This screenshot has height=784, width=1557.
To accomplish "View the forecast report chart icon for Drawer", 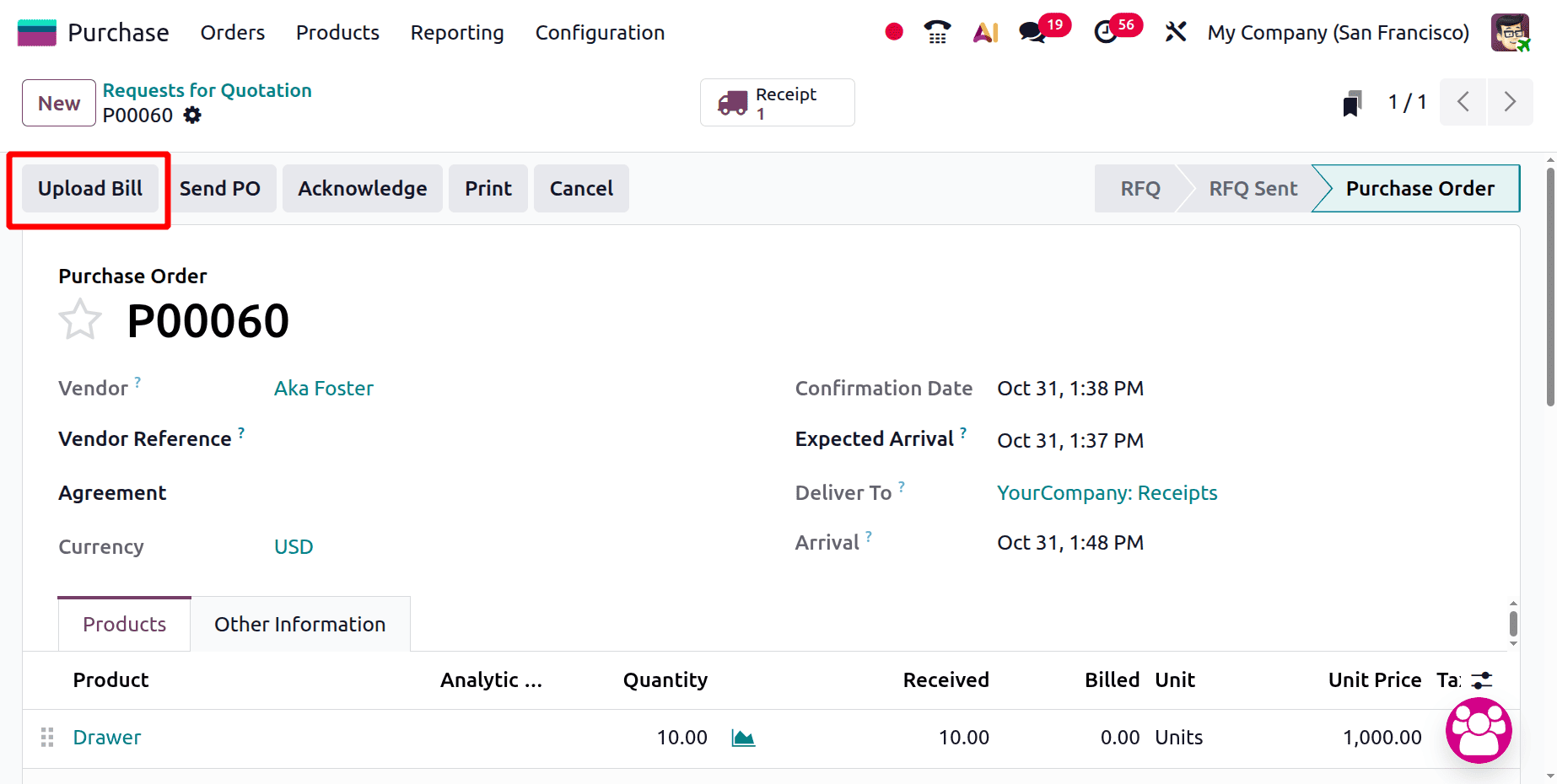I will pyautogui.click(x=743, y=737).
